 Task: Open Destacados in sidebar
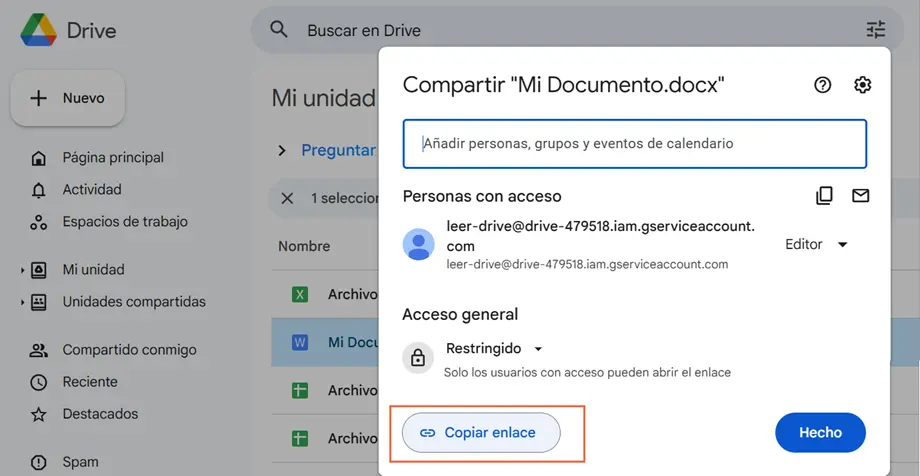click(100, 414)
